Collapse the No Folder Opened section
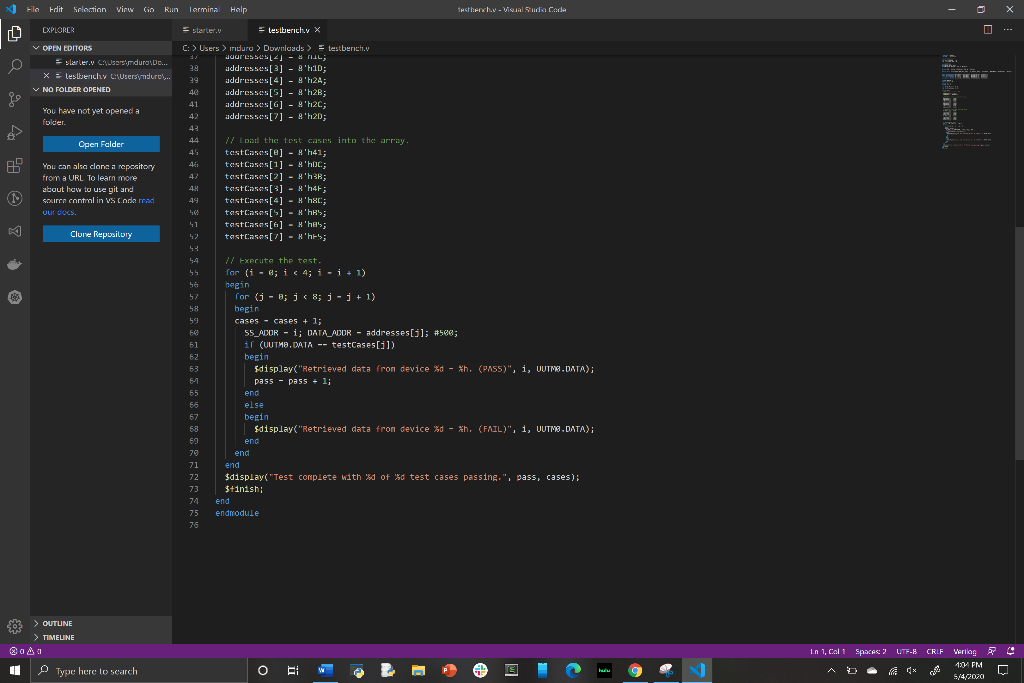 coord(101,89)
